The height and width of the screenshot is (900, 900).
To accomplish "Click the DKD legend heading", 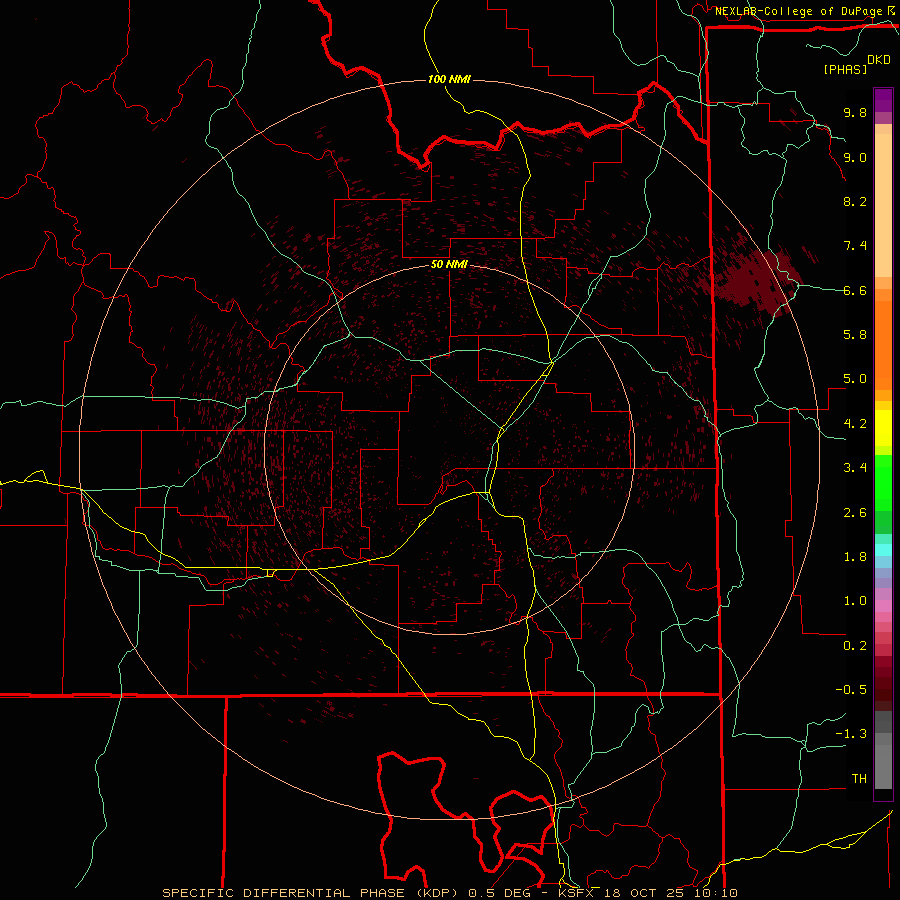I will click(879, 60).
